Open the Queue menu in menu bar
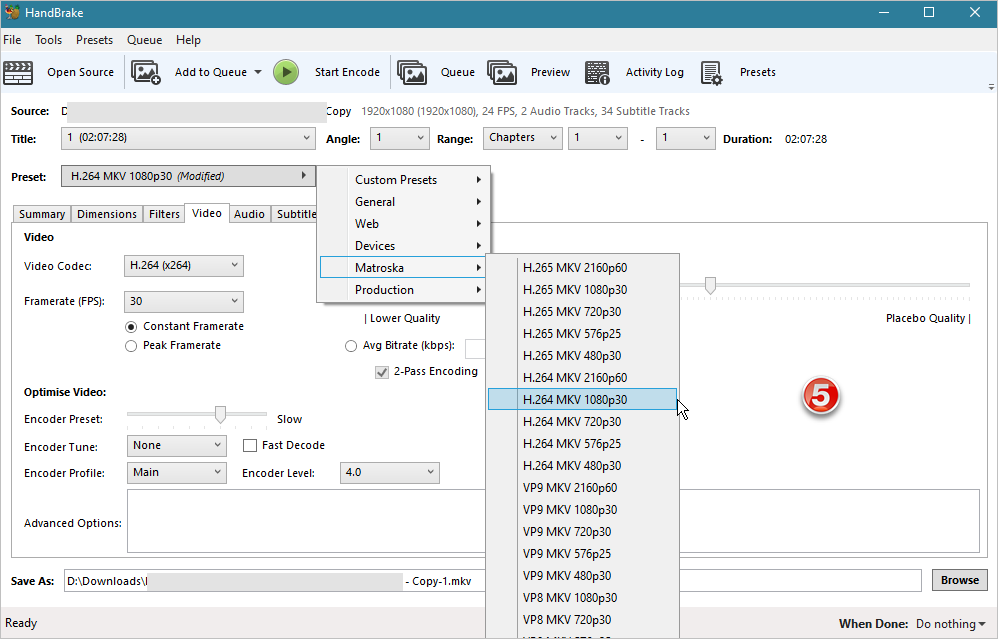 click(144, 39)
